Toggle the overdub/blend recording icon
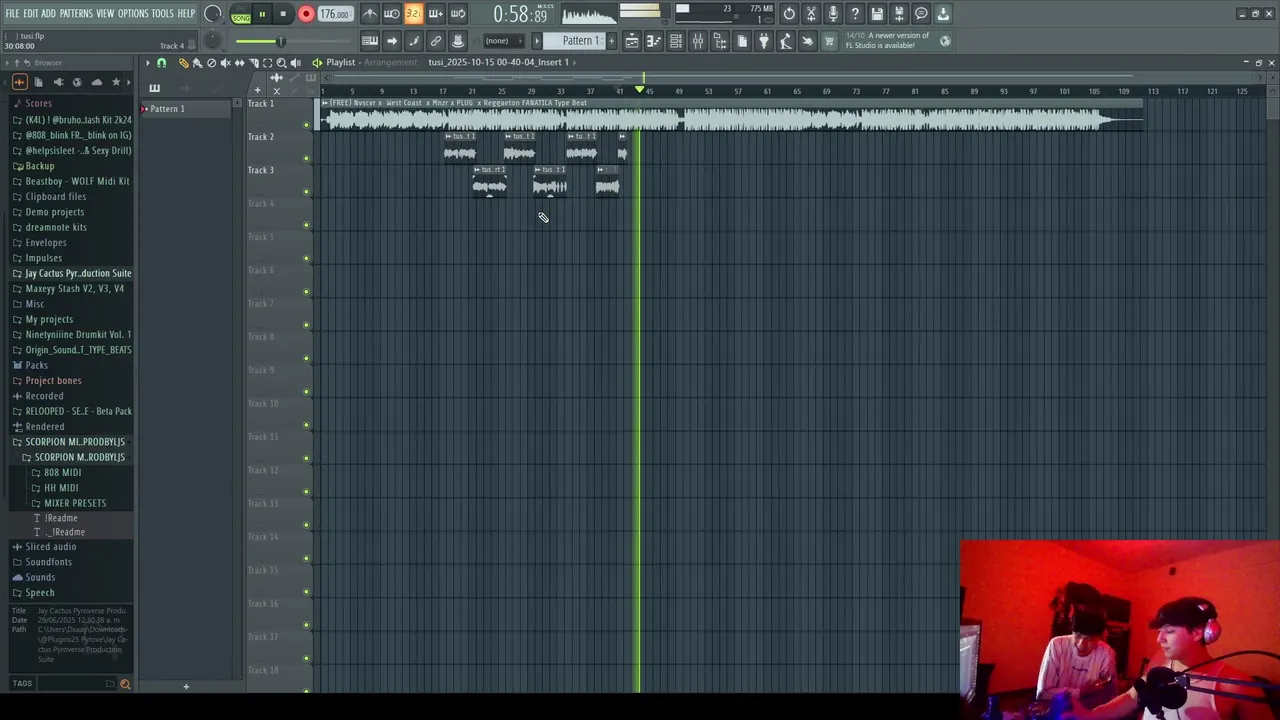This screenshot has height=720, width=1280. pyautogui.click(x=436, y=14)
